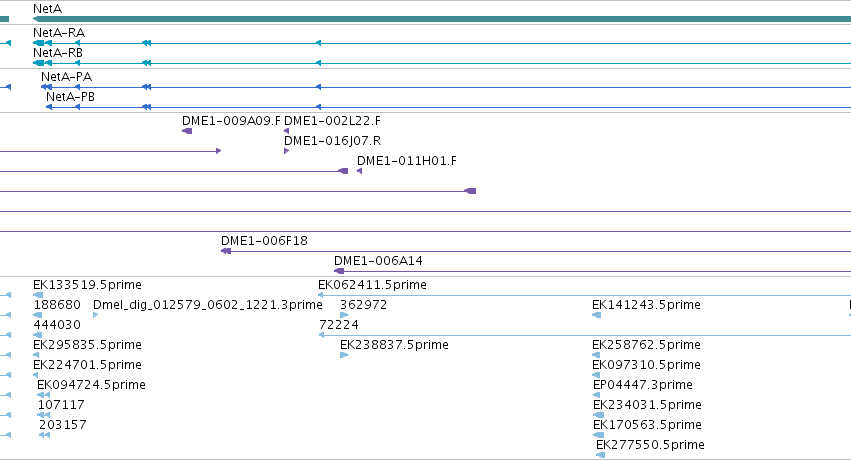
Task: Select the Dmel_dig_012579_0602_1221.3prime label
Action: [x=207, y=305]
